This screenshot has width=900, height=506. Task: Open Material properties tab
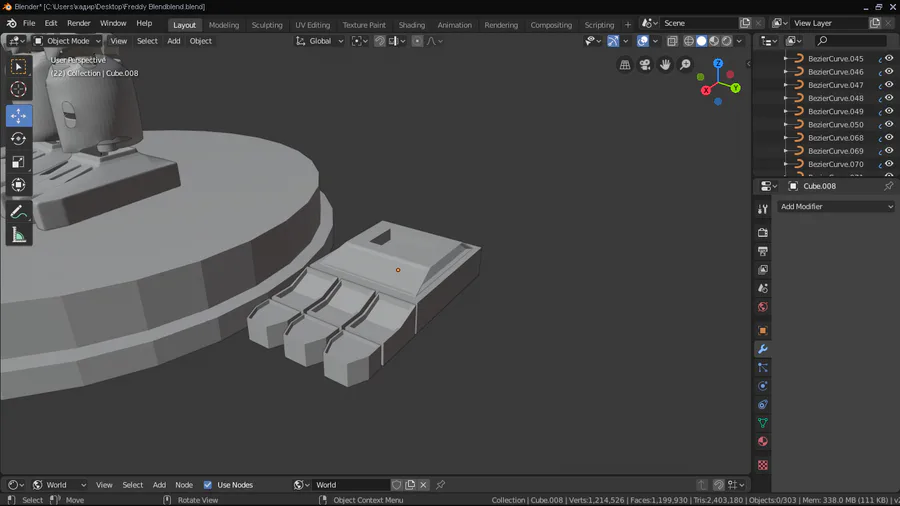[x=763, y=441]
